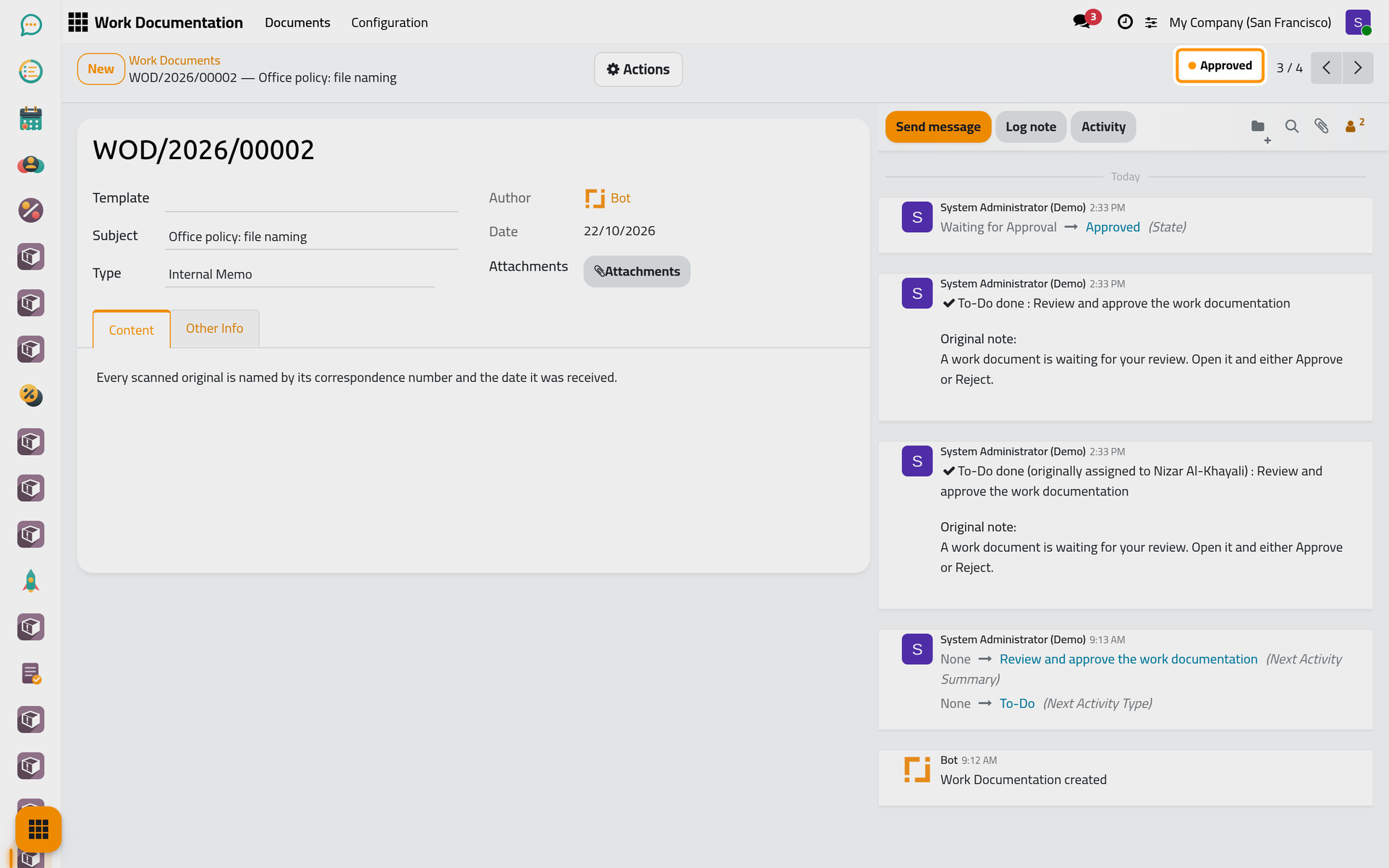Click Send message button

pos(938,127)
